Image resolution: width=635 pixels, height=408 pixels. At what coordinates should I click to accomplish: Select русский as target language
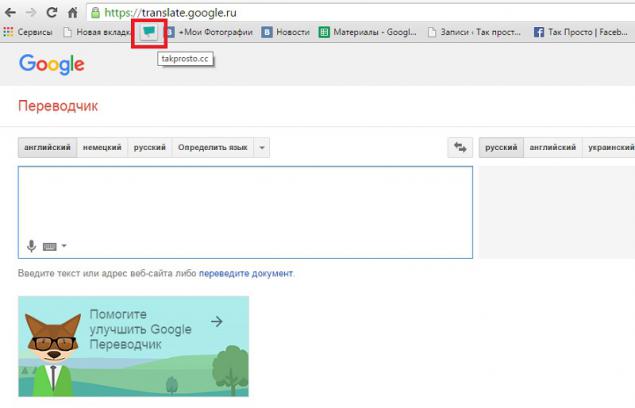(x=501, y=147)
